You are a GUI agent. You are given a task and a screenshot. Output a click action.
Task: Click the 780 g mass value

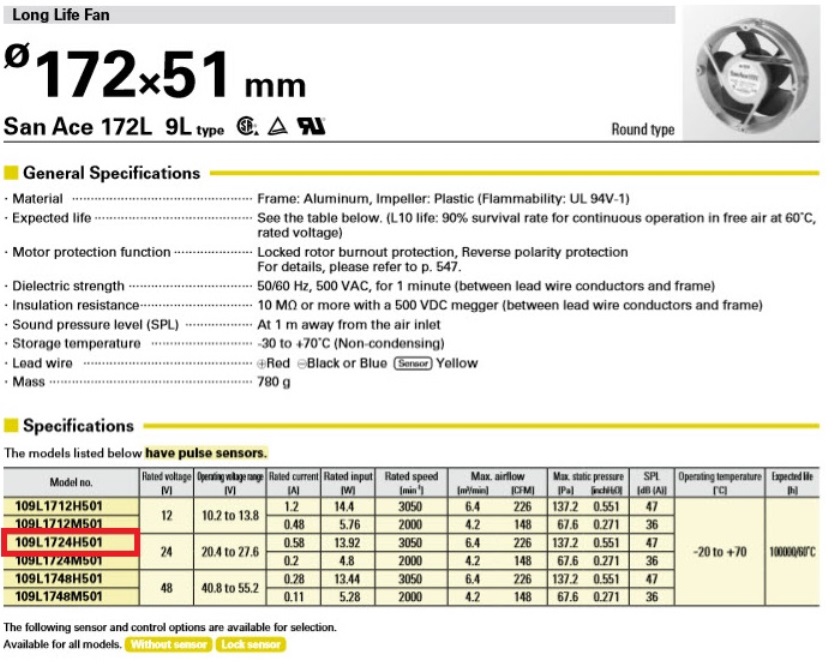pyautogui.click(x=274, y=382)
